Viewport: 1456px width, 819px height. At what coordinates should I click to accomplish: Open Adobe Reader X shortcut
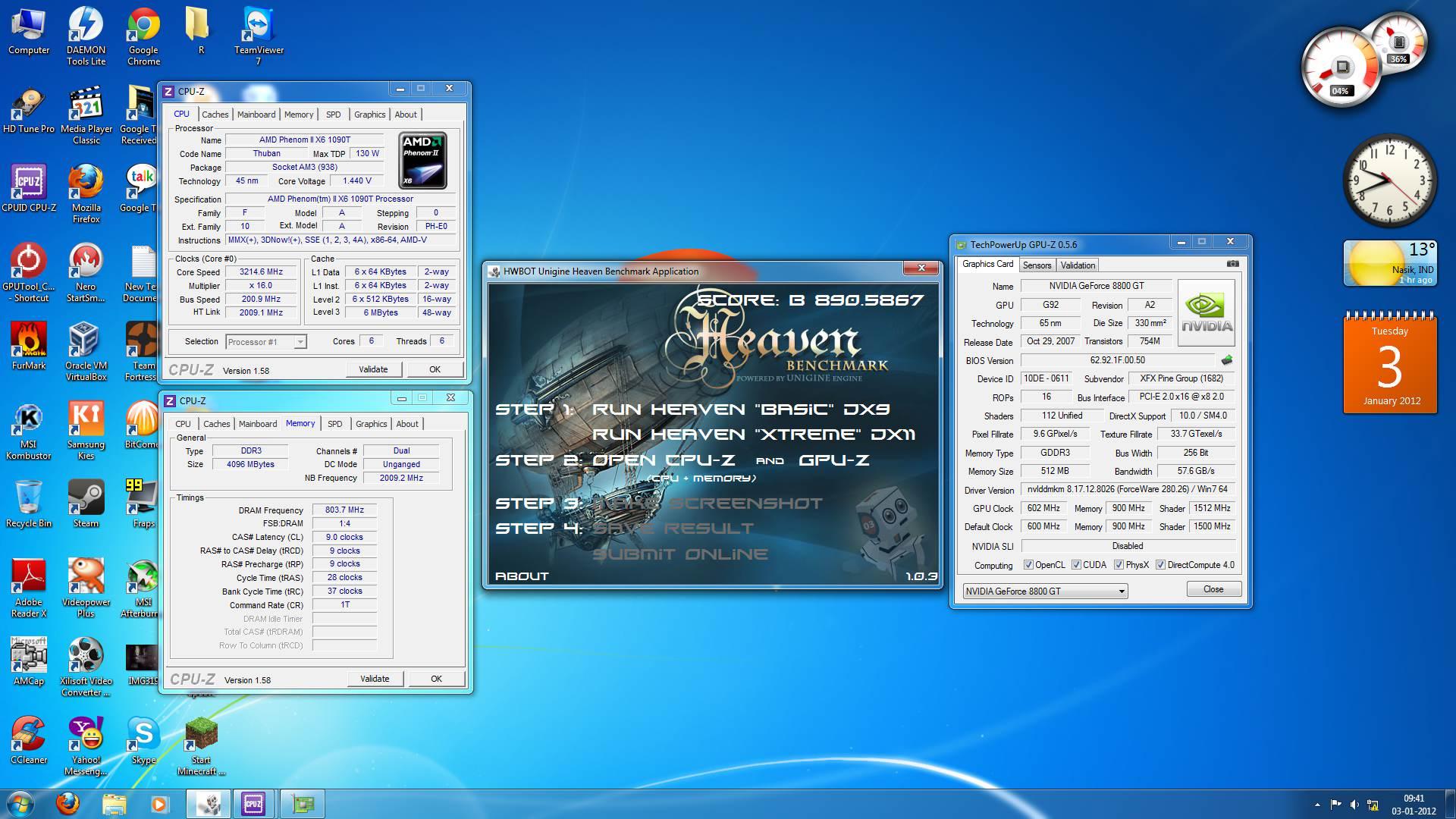29,588
